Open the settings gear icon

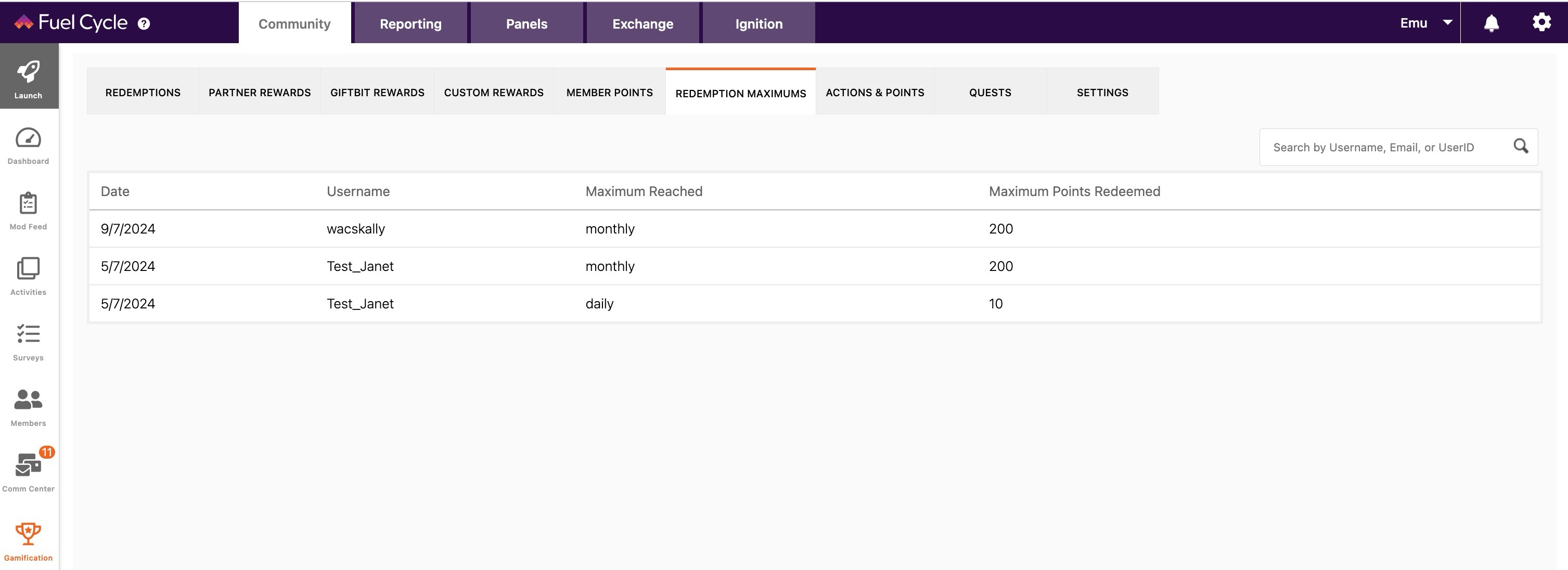(x=1541, y=22)
